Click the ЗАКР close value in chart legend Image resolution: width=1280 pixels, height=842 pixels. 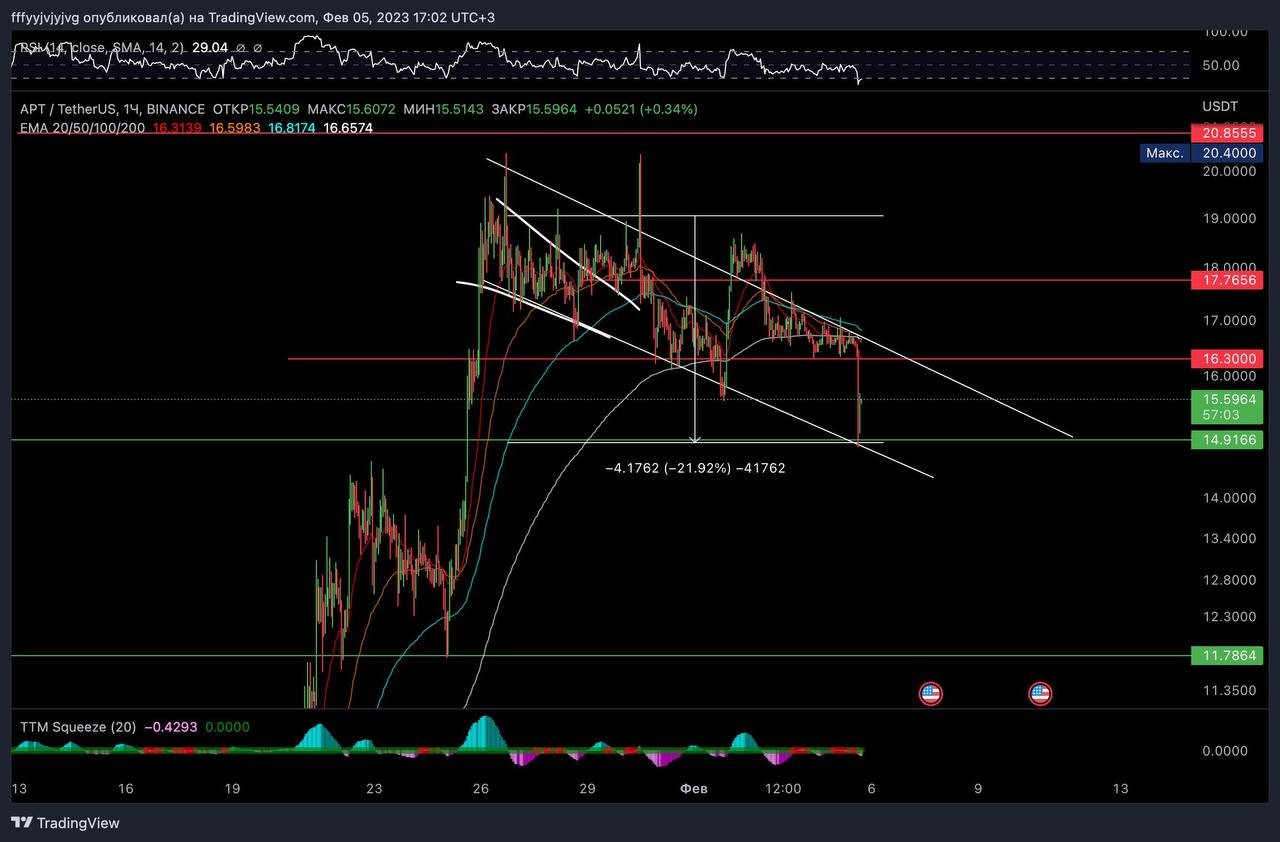coord(534,109)
